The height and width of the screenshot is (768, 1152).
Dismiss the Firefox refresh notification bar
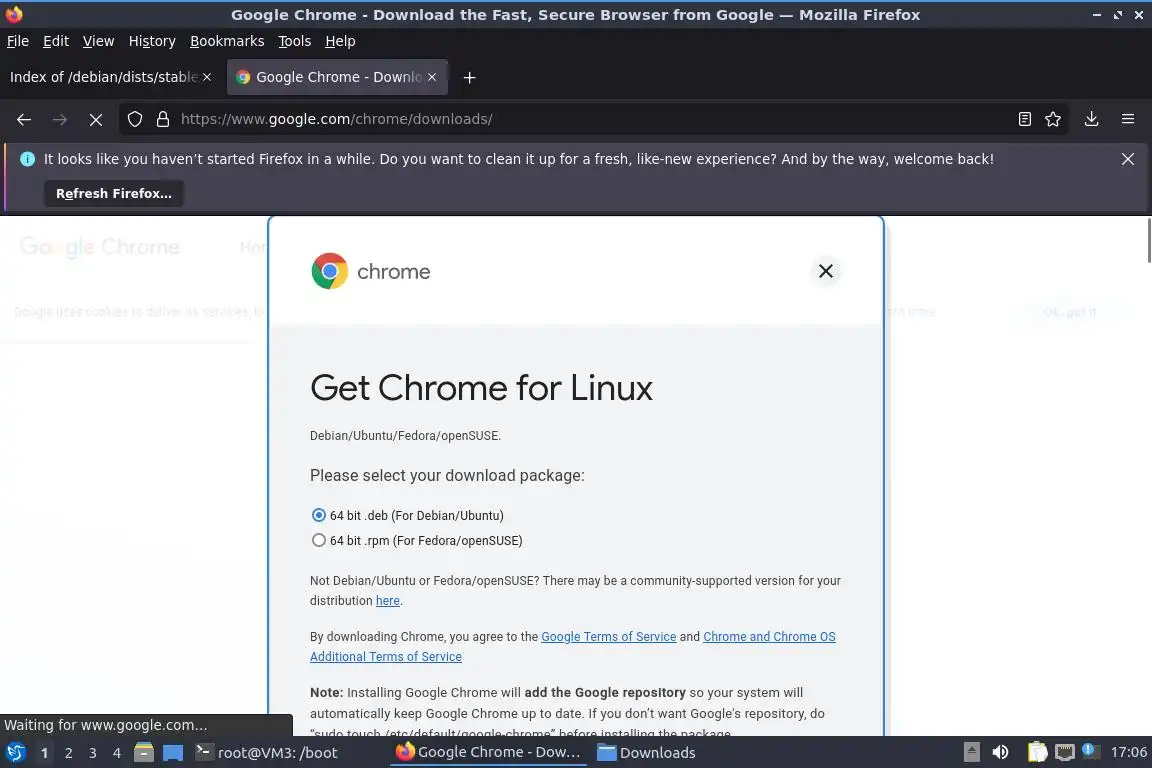pos(1128,159)
